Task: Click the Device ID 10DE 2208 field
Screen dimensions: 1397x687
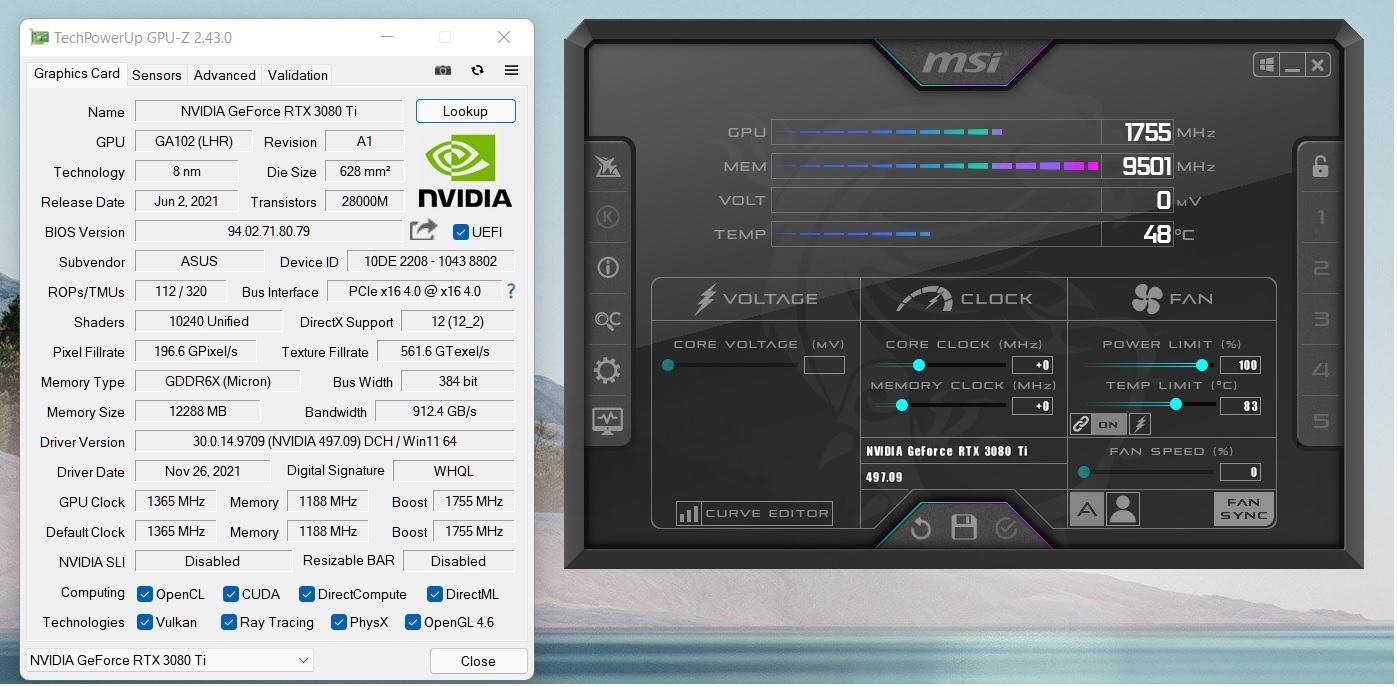Action: 431,261
